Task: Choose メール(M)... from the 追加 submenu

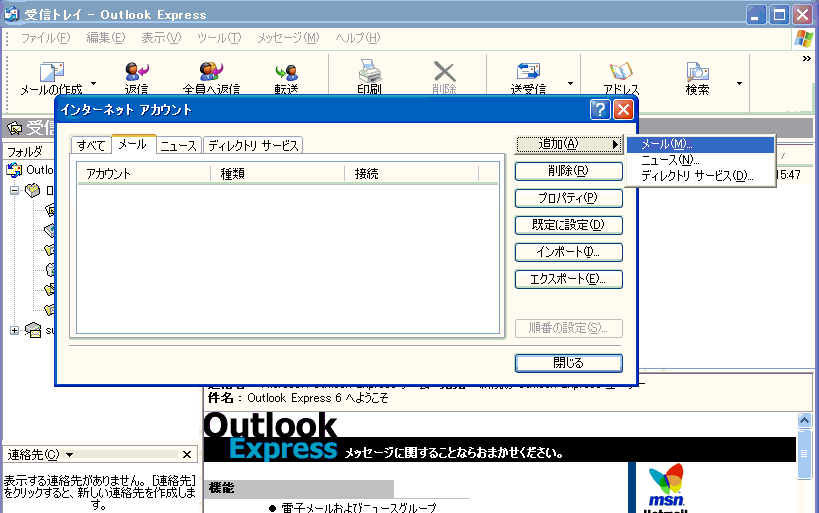Action: 667,145
